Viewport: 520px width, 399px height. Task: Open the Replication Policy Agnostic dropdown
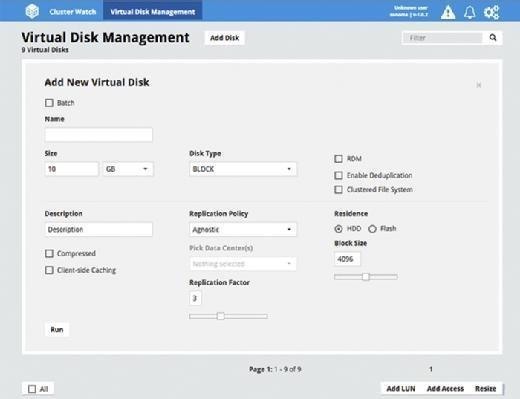pyautogui.click(x=242, y=229)
